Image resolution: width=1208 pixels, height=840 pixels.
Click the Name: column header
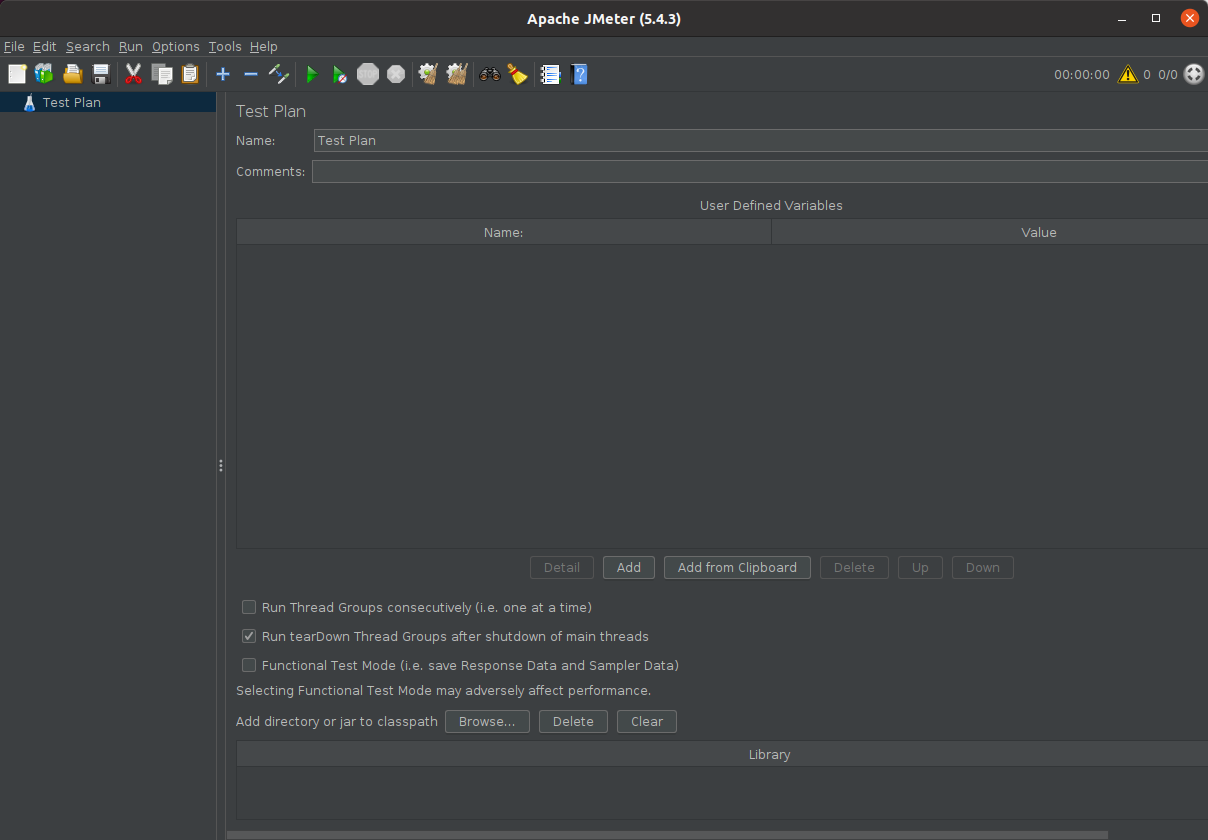coord(504,232)
